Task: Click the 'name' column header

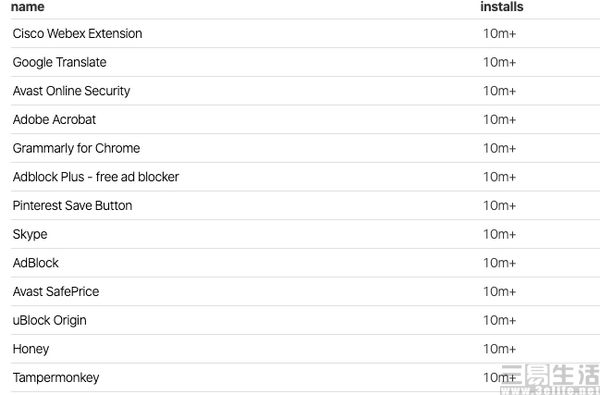Action: [28, 7]
